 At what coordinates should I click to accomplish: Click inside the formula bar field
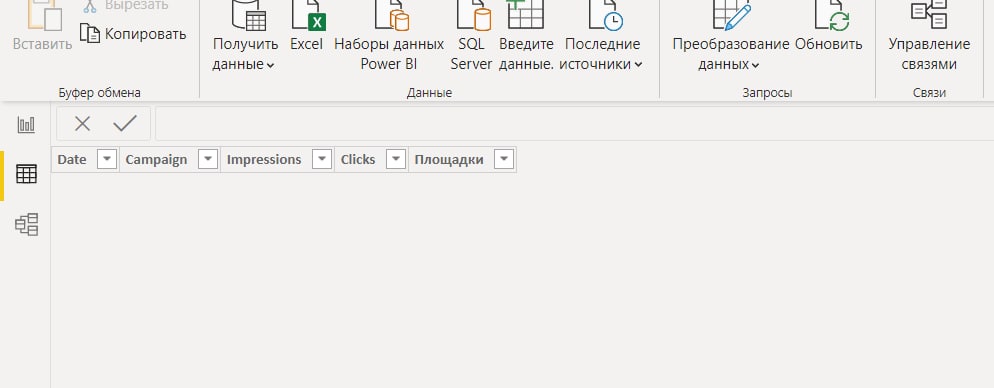574,124
